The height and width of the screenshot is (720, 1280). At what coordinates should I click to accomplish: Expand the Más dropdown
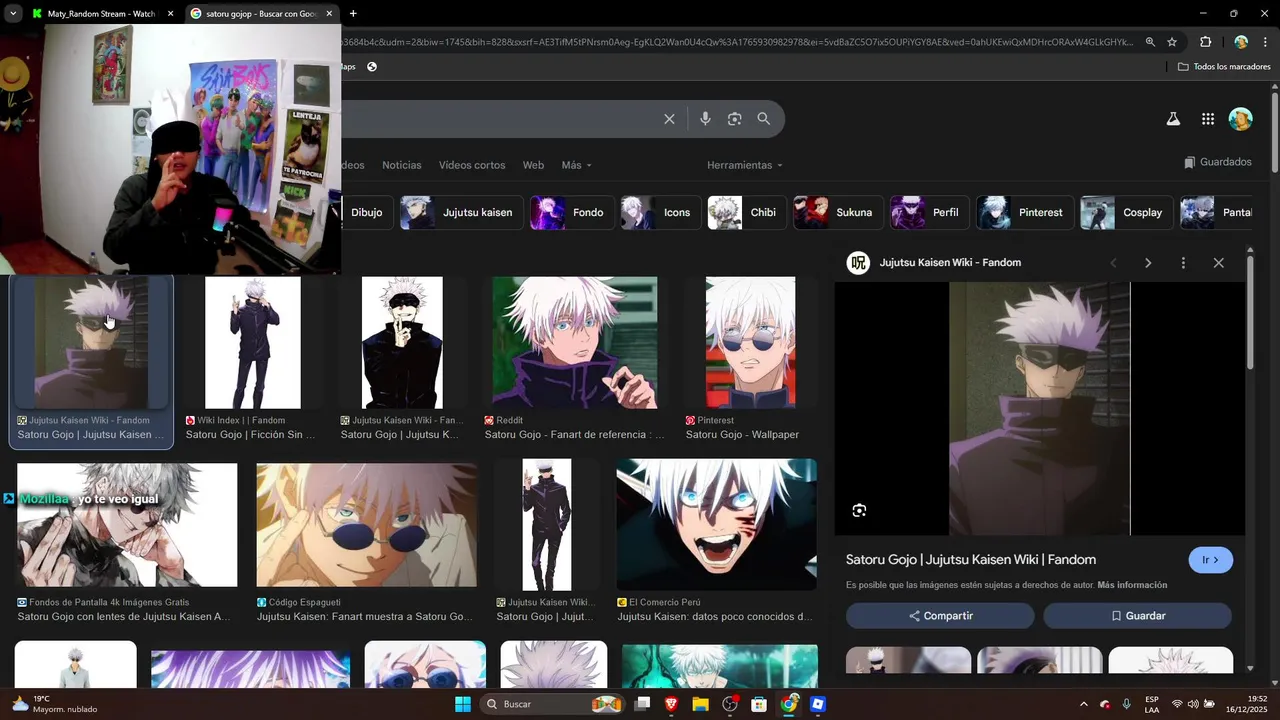(576, 165)
